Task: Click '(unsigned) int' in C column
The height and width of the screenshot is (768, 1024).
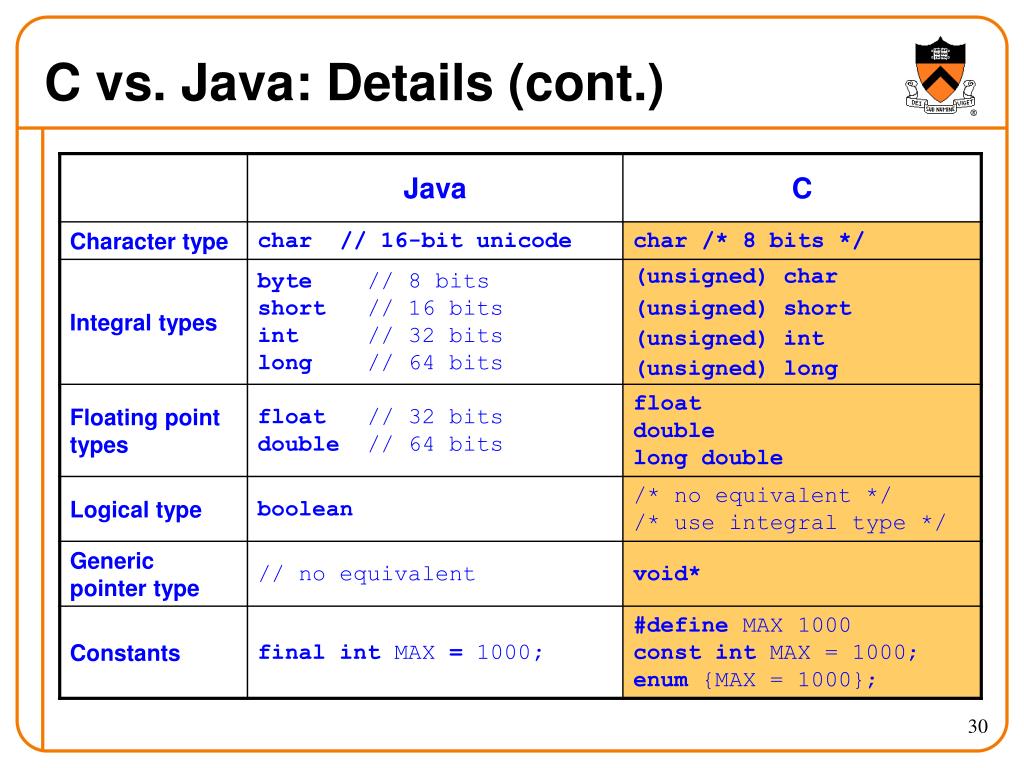Action: pyautogui.click(x=730, y=338)
